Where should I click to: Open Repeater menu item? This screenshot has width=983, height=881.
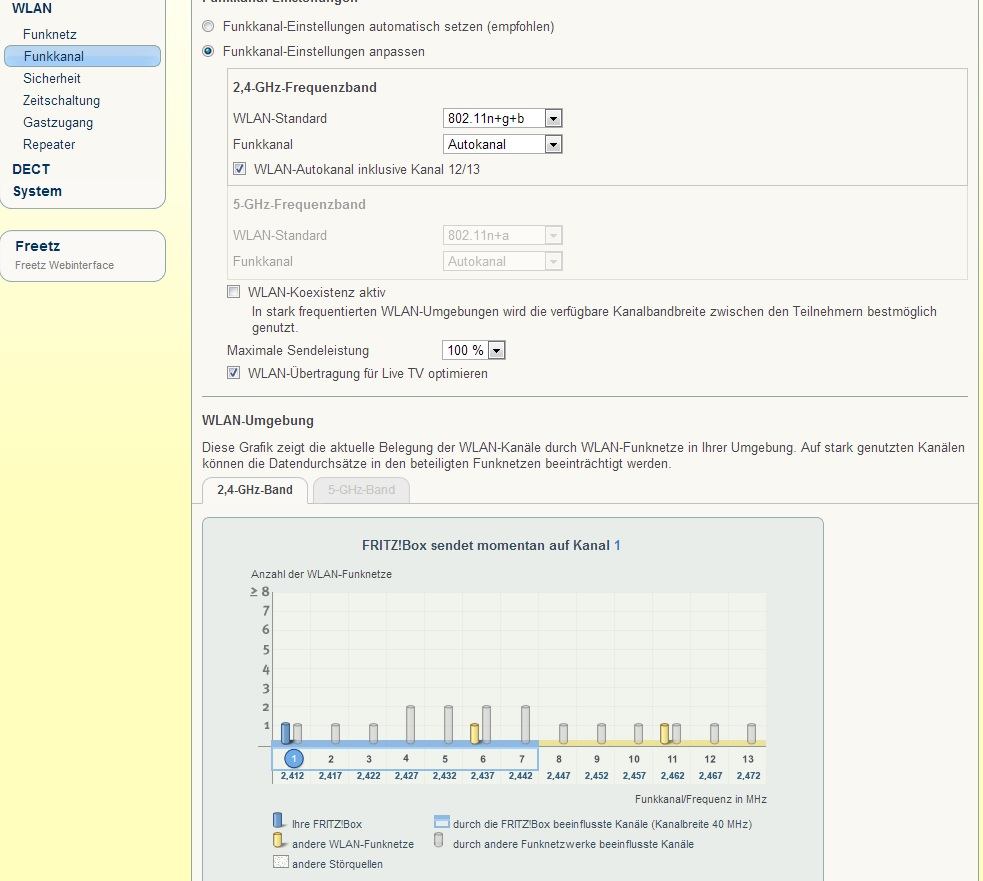[x=49, y=144]
